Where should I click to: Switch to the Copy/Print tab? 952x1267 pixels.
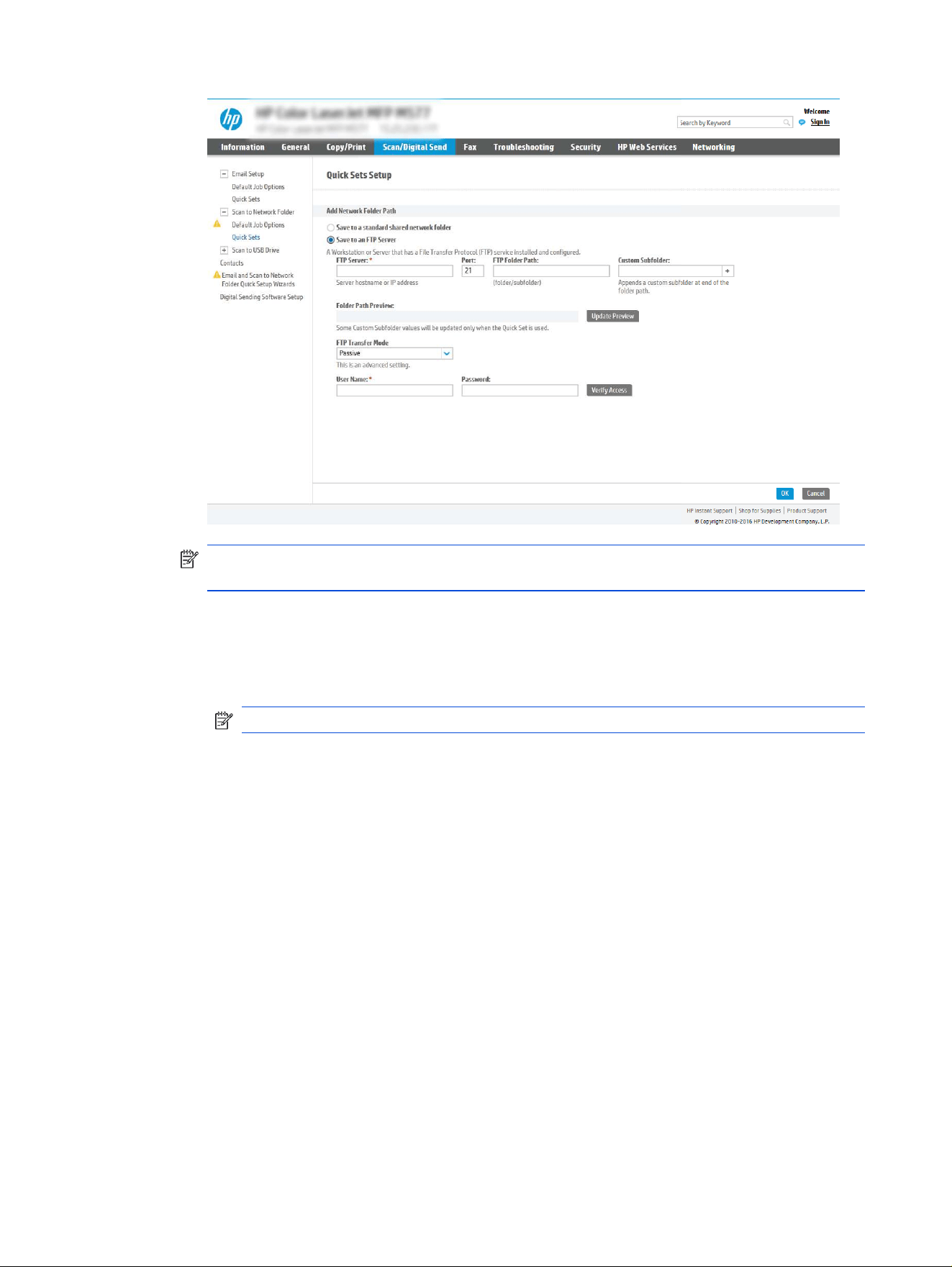tap(346, 147)
